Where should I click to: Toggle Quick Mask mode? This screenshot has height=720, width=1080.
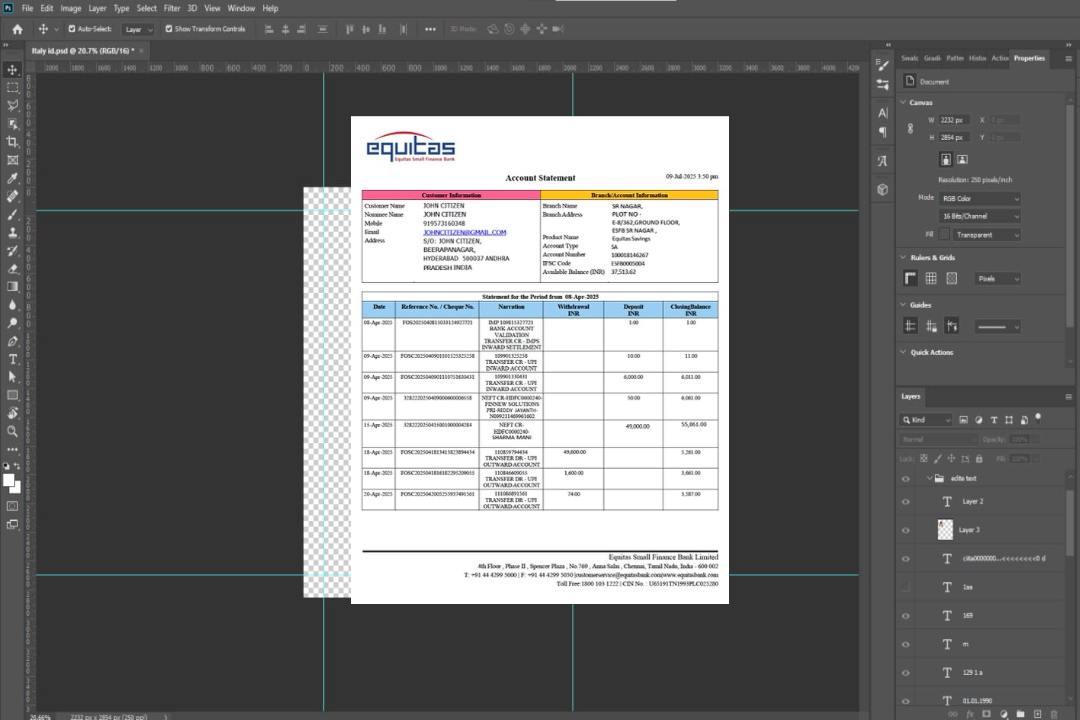tap(12, 506)
